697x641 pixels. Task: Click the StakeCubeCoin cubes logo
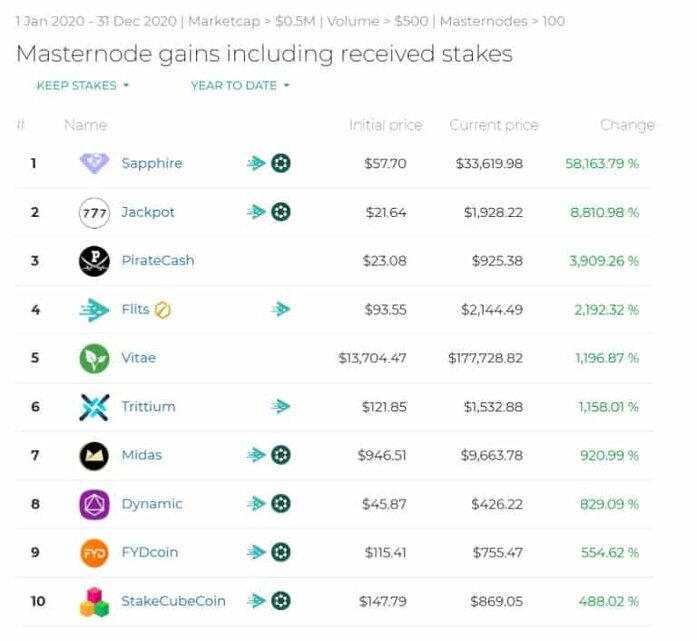(94, 602)
